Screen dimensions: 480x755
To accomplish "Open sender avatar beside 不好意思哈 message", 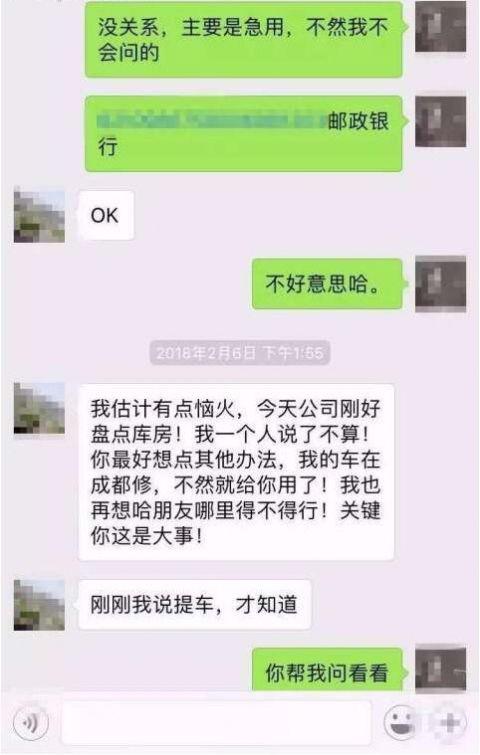I will click(441, 284).
